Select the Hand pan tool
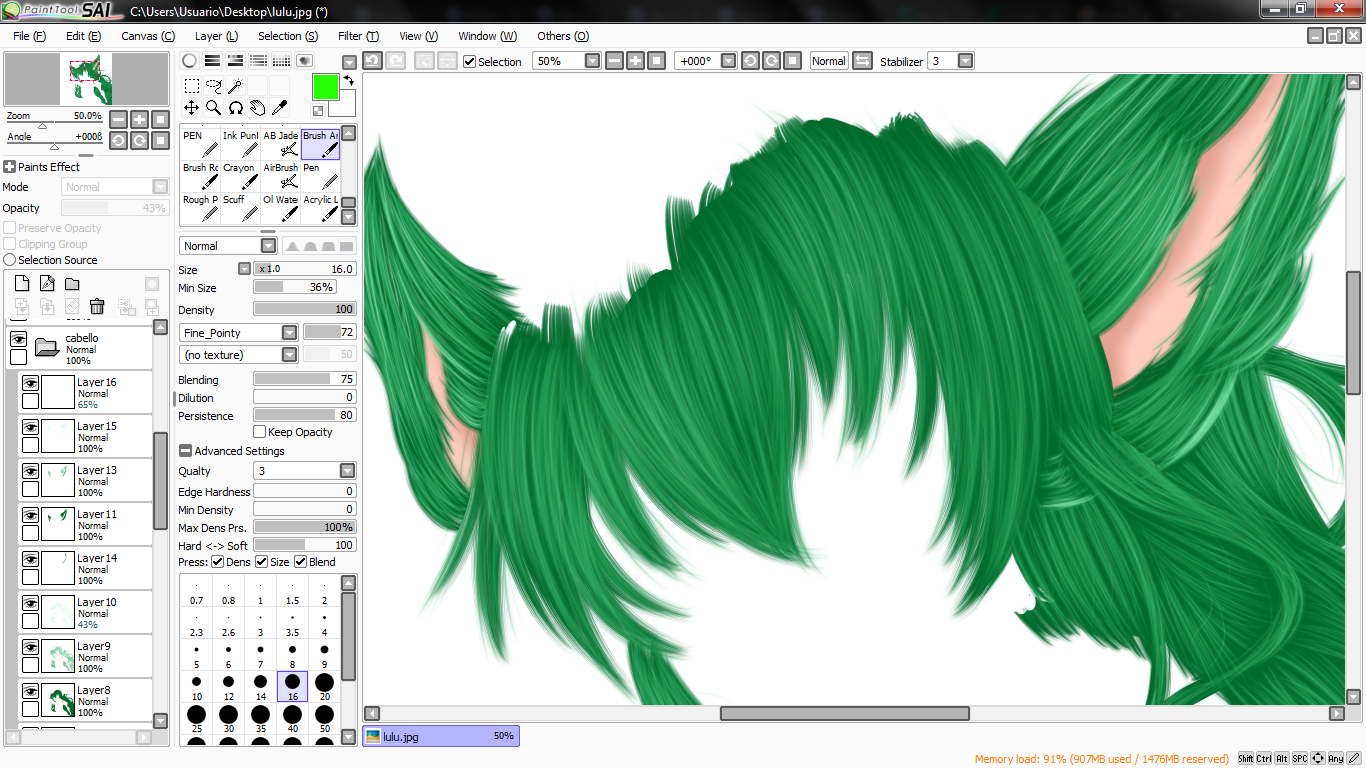The width and height of the screenshot is (1366, 768). 257,107
